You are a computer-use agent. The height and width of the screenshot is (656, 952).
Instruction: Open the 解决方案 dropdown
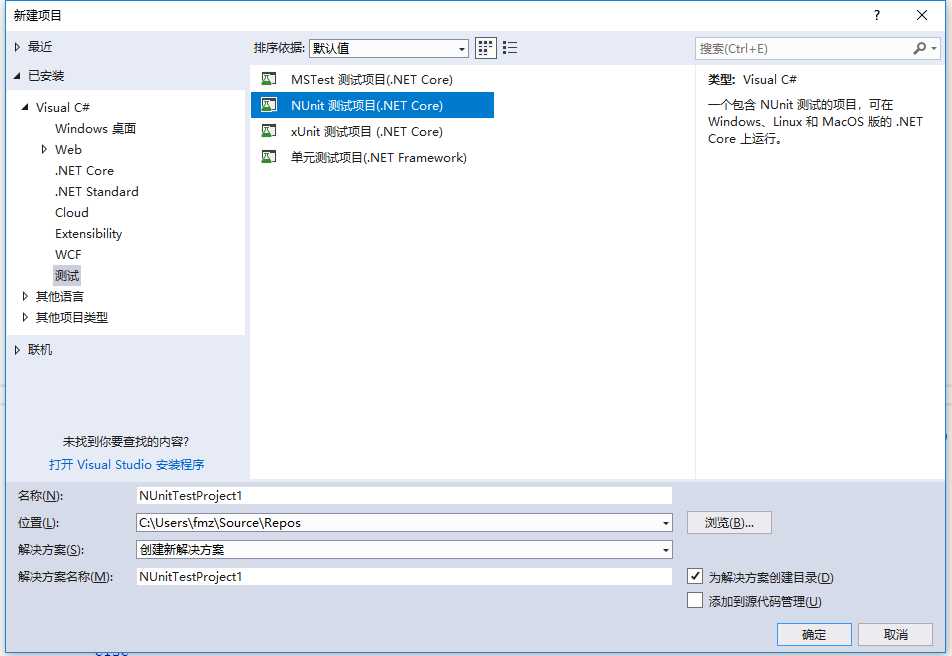pos(666,550)
